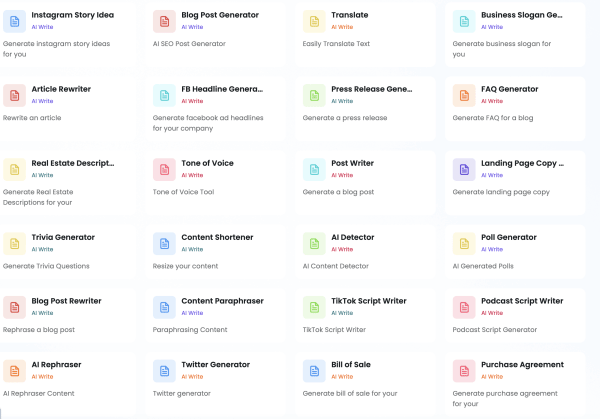Open the Post Writer tool title

(x=352, y=163)
